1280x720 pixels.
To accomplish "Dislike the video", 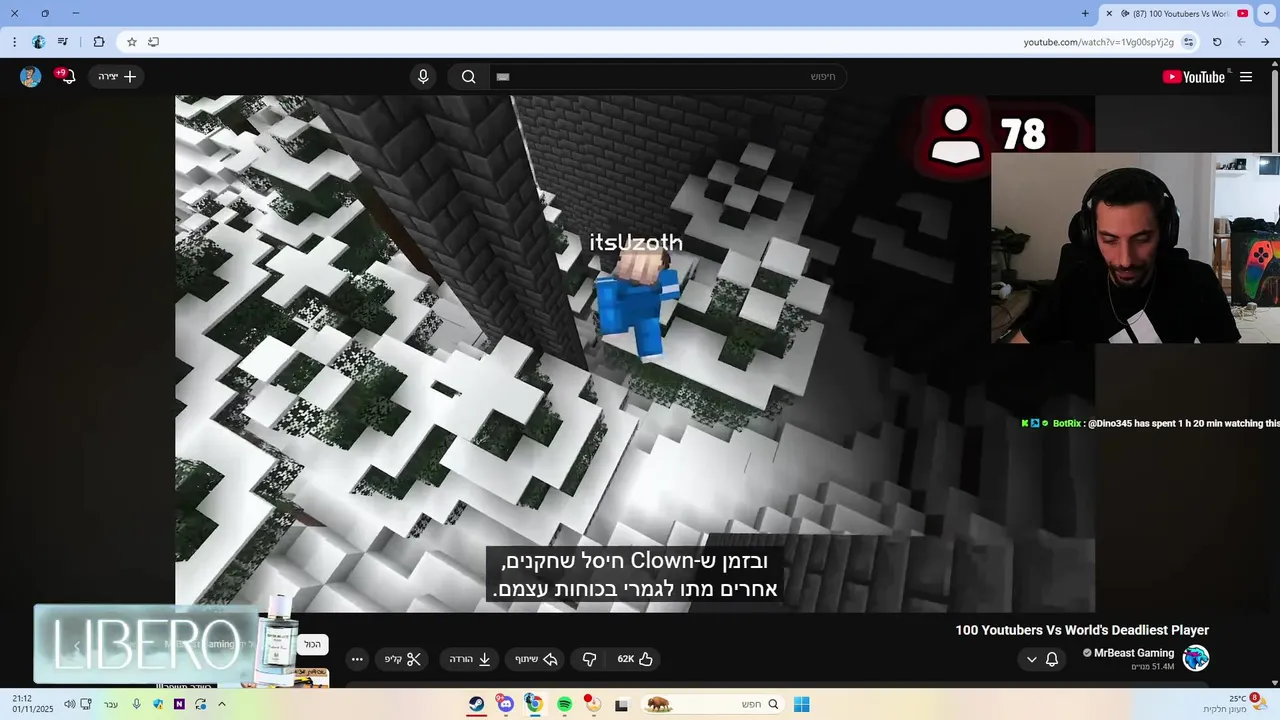I will tap(589, 659).
